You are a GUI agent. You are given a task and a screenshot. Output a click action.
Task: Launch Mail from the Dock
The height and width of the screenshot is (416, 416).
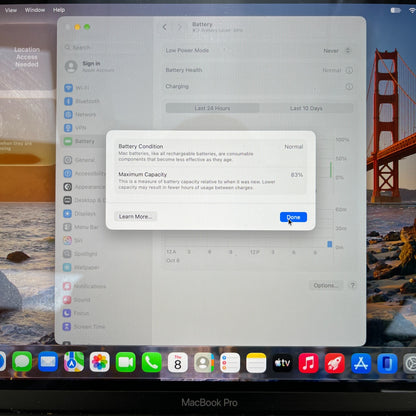[48, 362]
